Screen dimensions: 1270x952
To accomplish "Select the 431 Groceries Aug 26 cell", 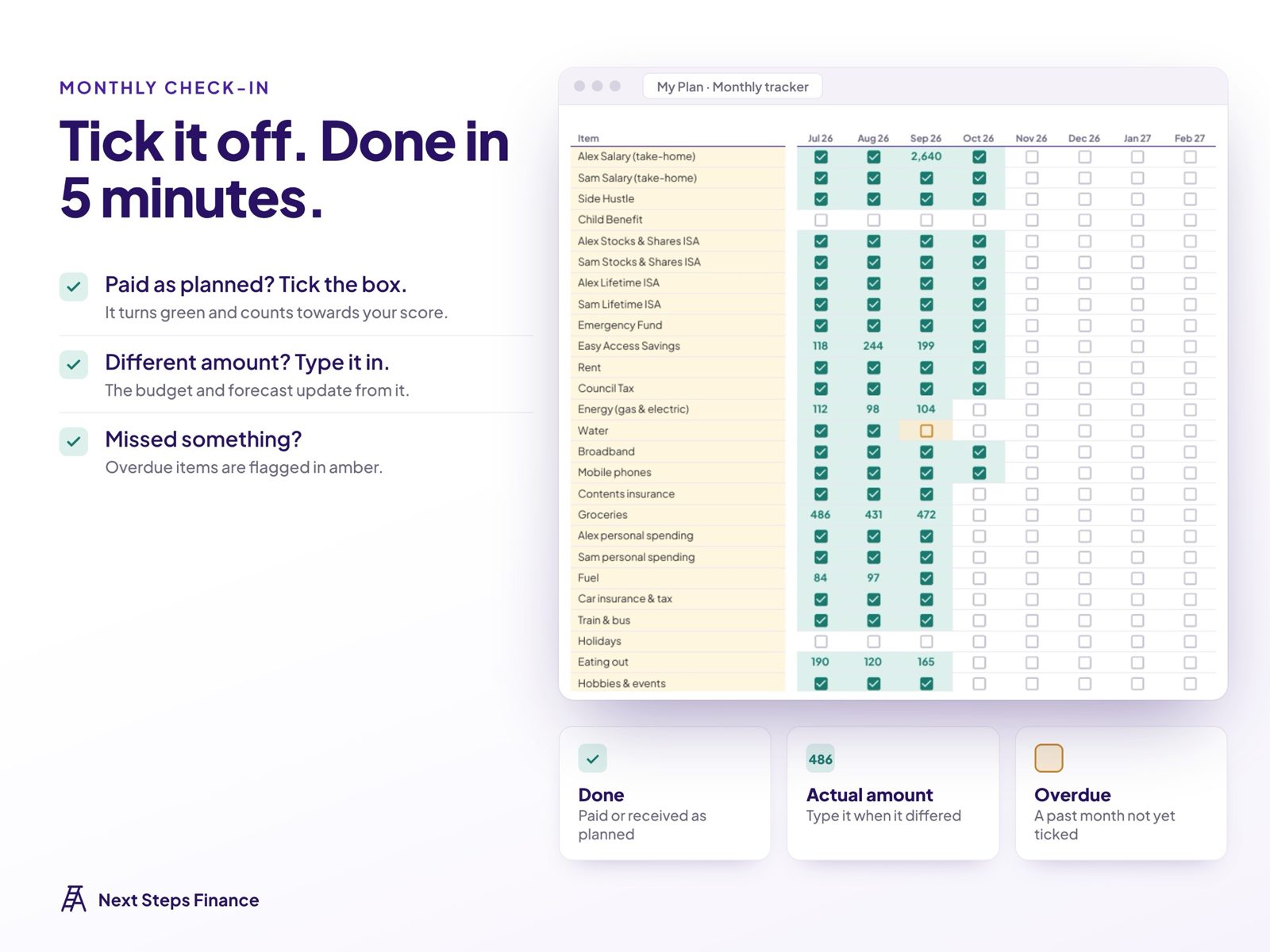I will click(873, 514).
